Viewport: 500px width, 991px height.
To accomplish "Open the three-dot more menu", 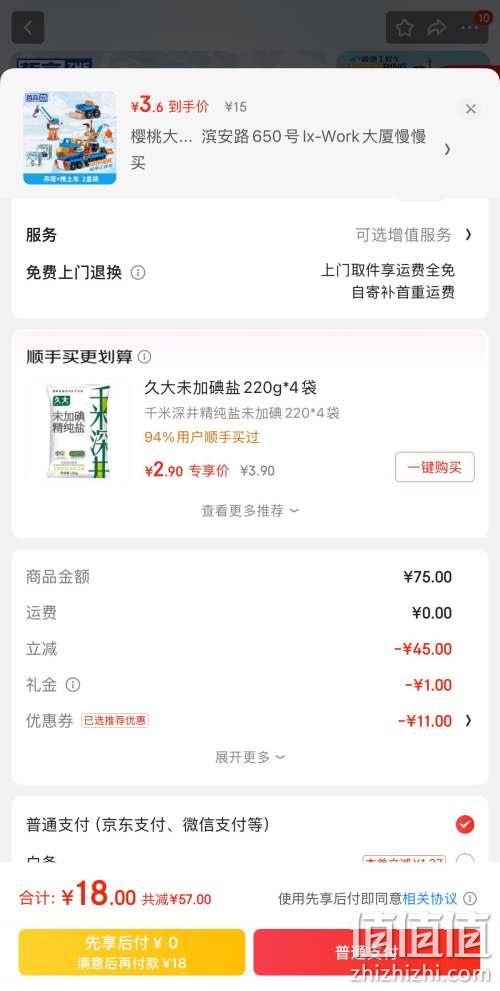I will (470, 28).
